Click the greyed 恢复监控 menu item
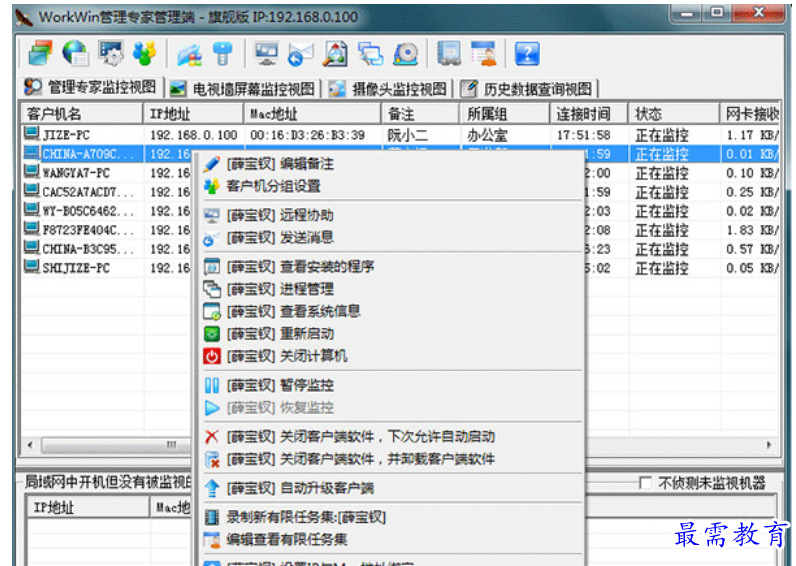 coord(388,408)
